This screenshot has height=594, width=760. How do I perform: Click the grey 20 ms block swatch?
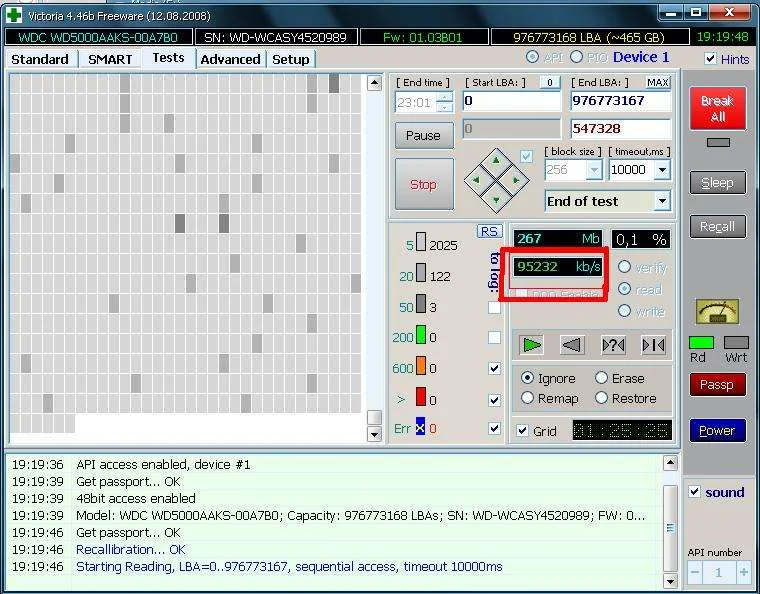click(x=421, y=273)
